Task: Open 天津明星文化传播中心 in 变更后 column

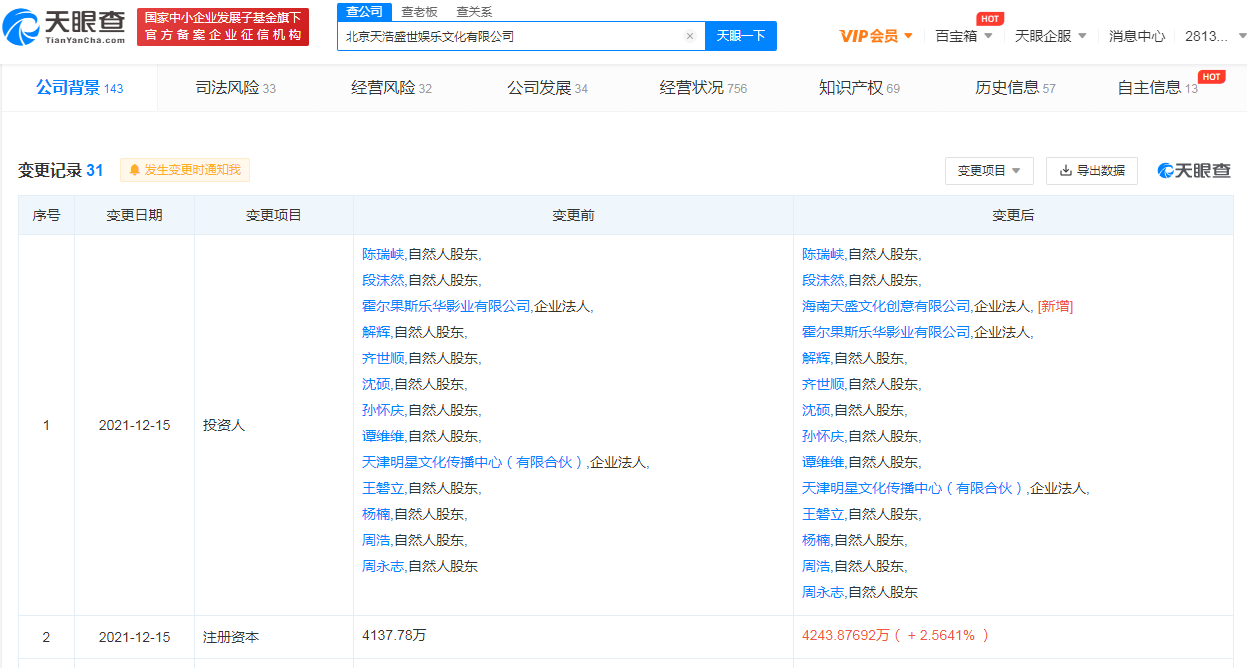Action: [914, 488]
